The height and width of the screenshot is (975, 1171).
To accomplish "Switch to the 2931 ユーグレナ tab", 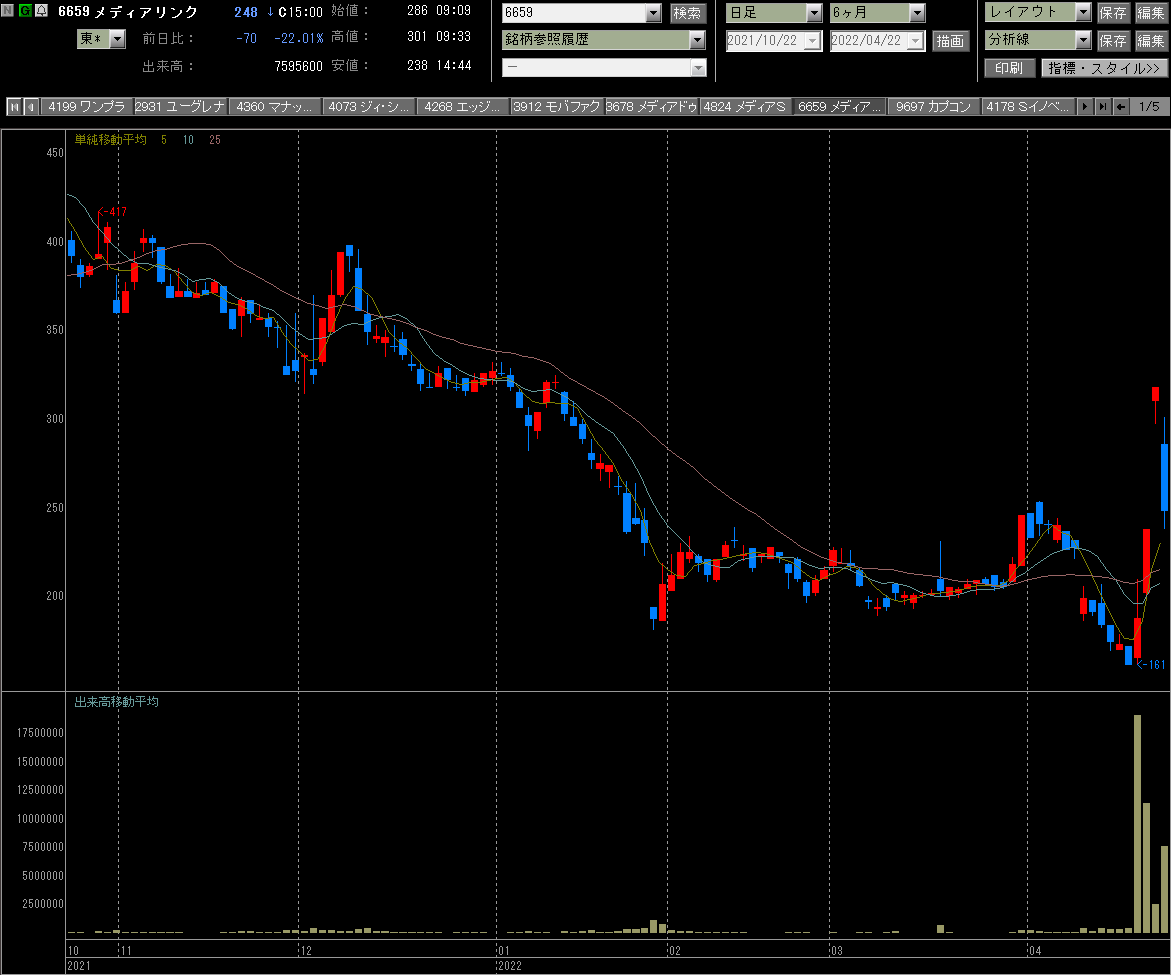I will [x=180, y=107].
